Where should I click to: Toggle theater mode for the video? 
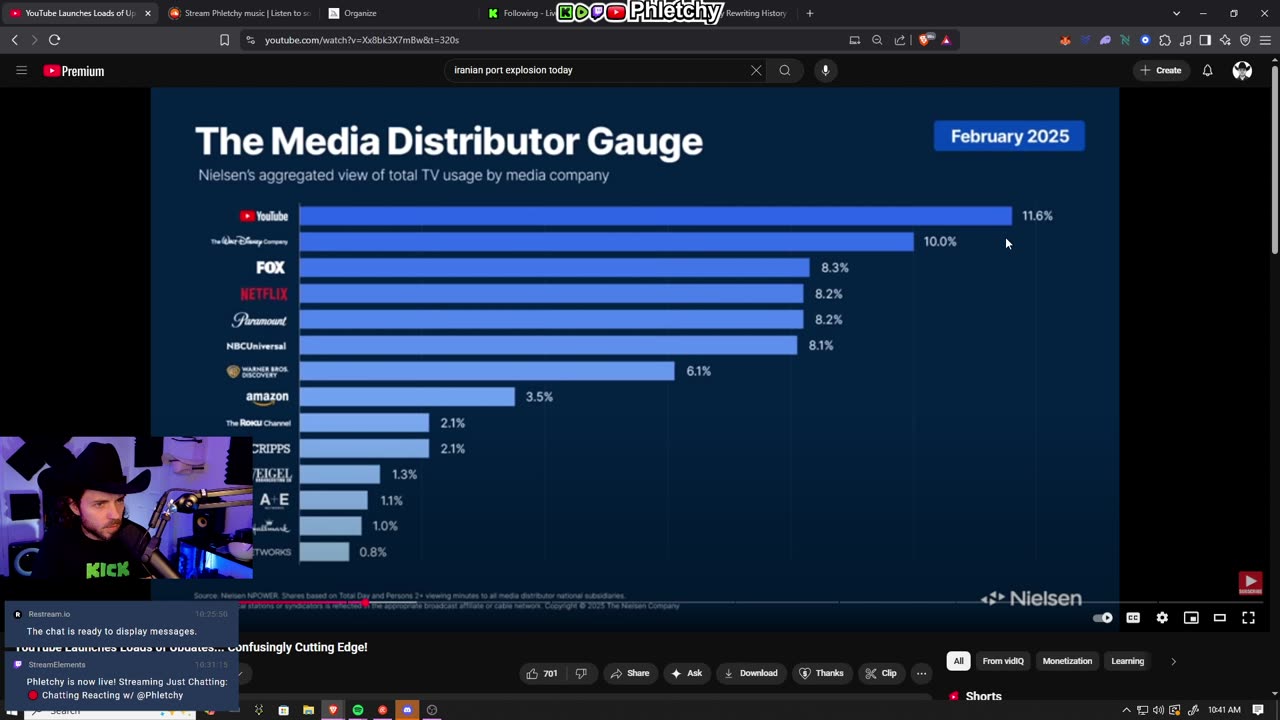[x=1220, y=618]
